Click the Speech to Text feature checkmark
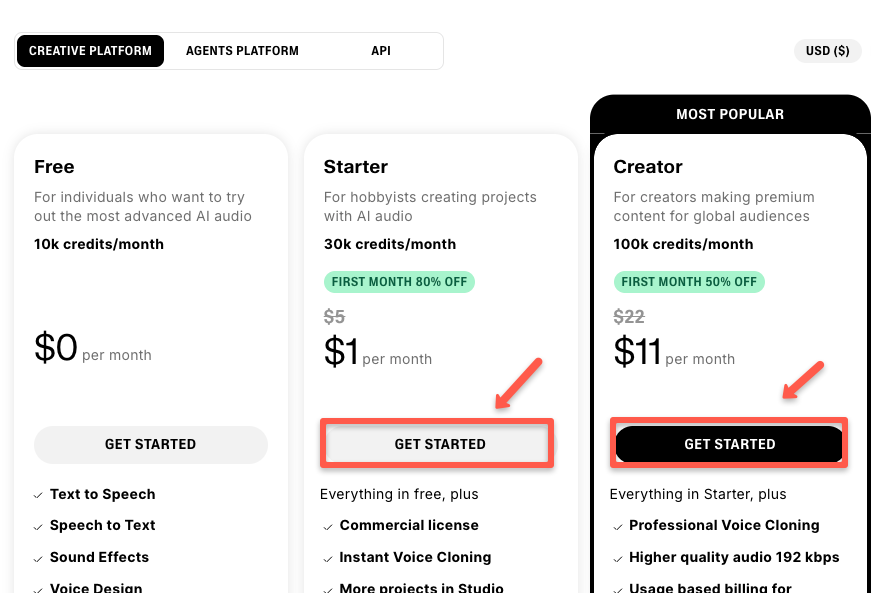 point(37,525)
